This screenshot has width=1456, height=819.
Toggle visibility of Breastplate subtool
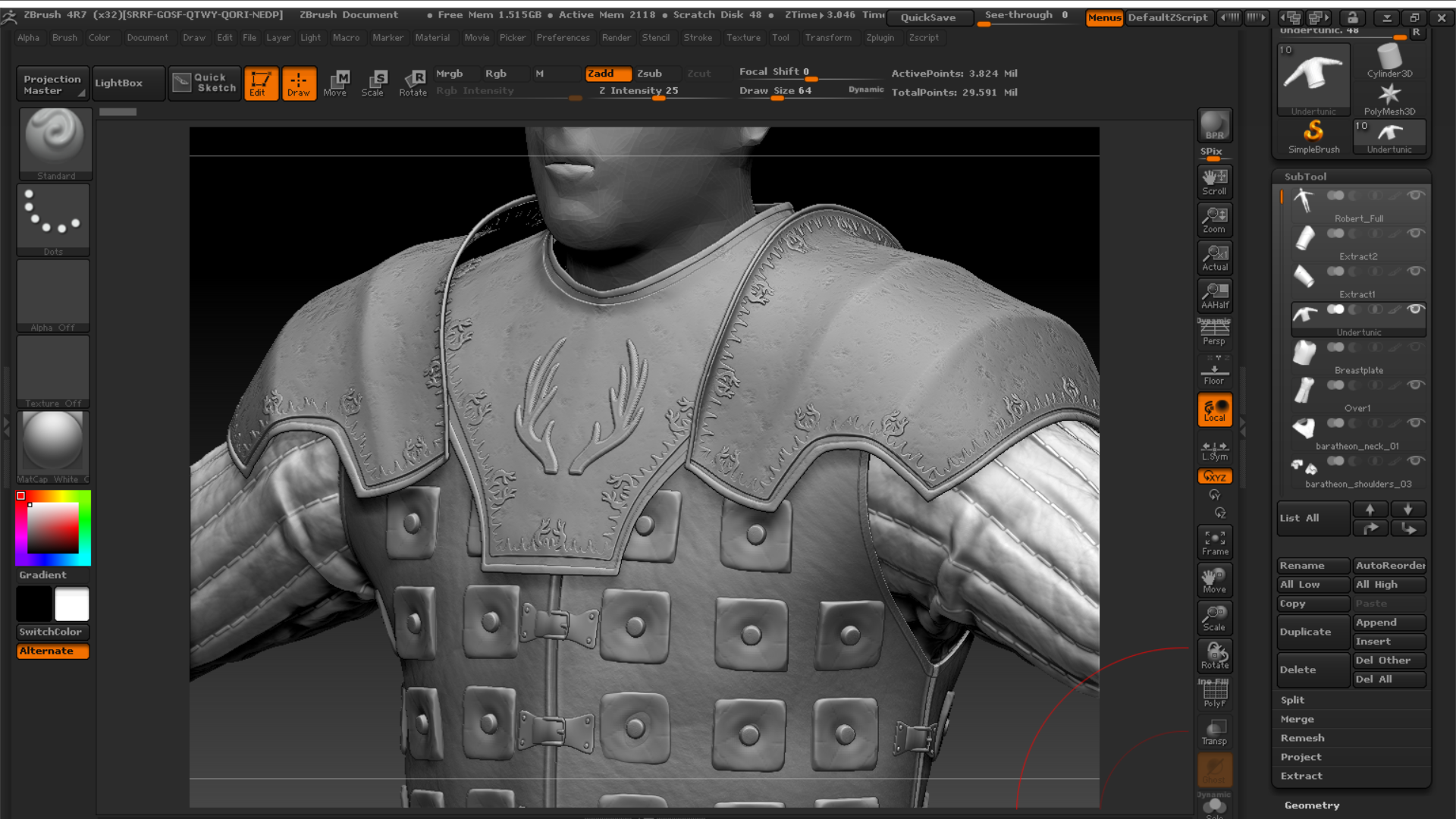1417,385
